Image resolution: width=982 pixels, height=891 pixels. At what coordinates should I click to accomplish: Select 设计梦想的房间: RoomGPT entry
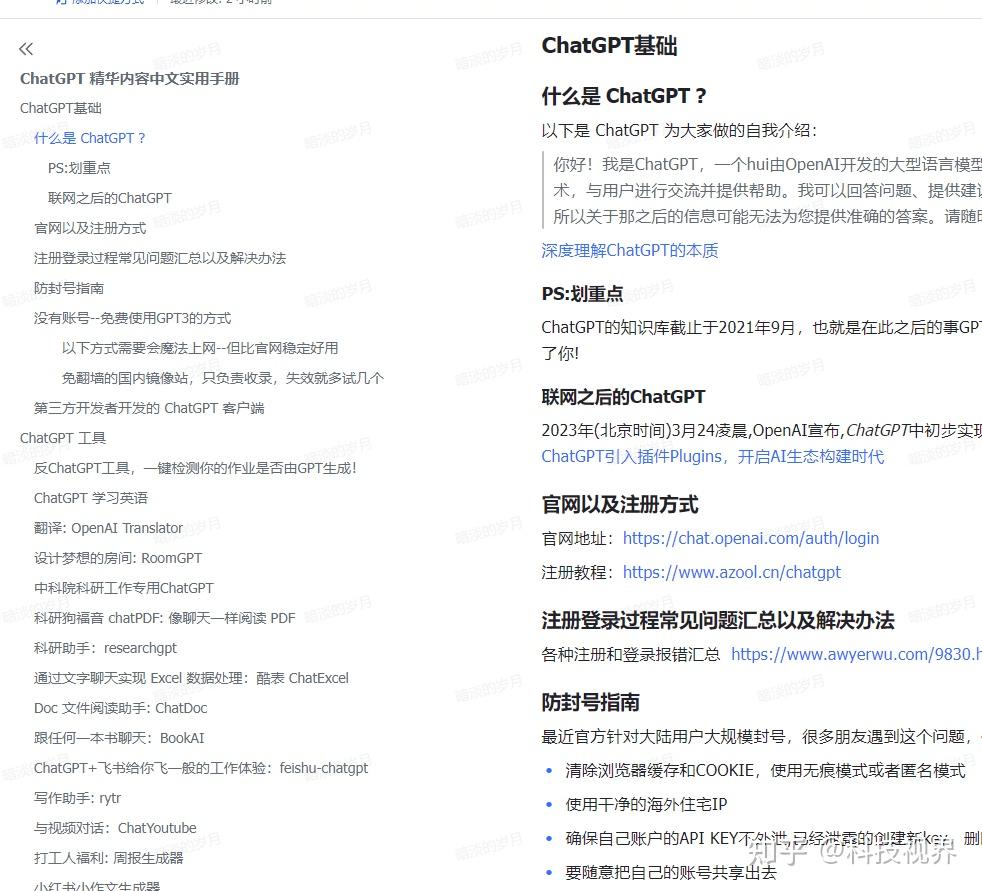click(x=132, y=557)
